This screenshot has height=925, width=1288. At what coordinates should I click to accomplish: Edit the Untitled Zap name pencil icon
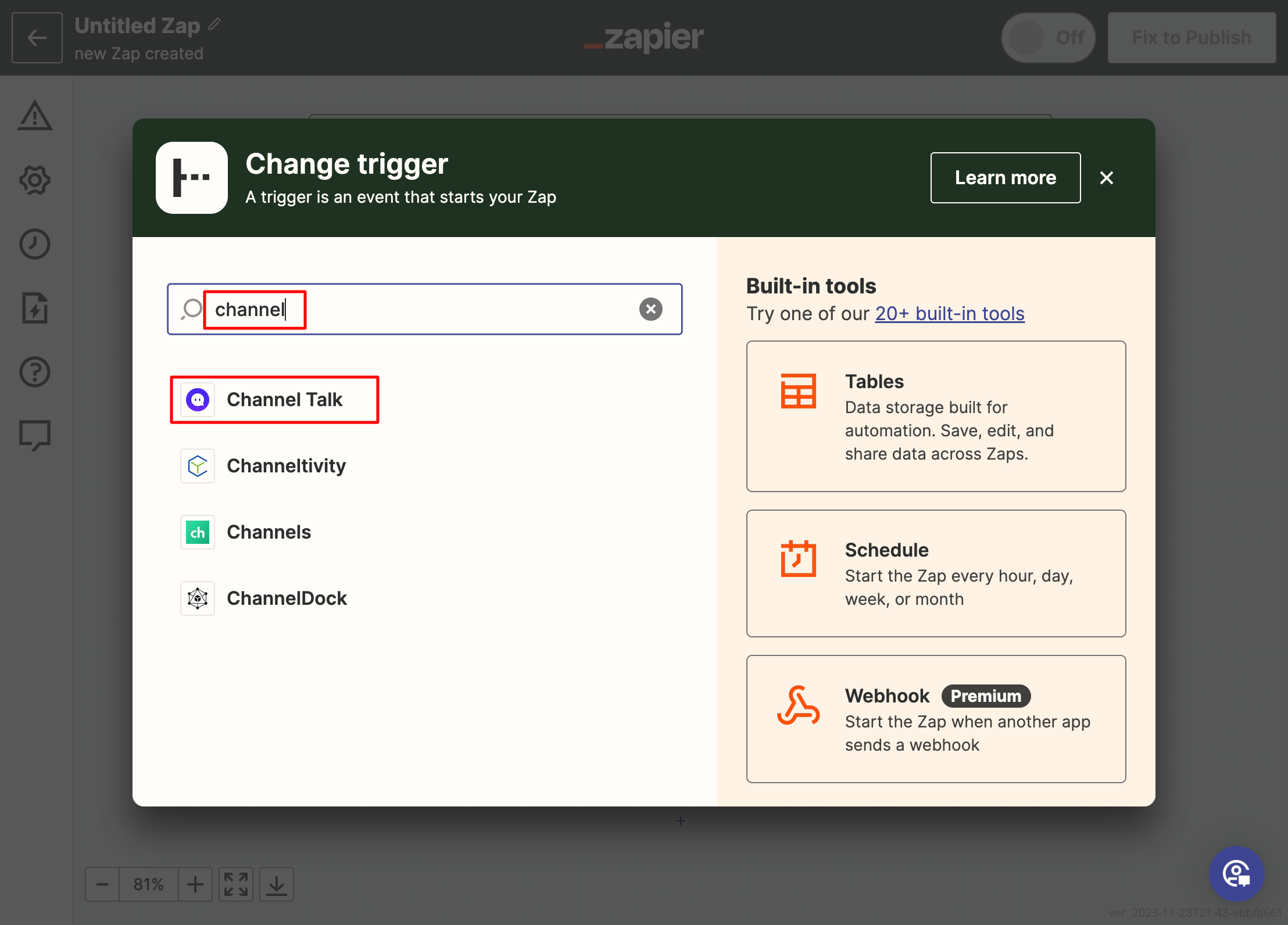pyautogui.click(x=214, y=24)
